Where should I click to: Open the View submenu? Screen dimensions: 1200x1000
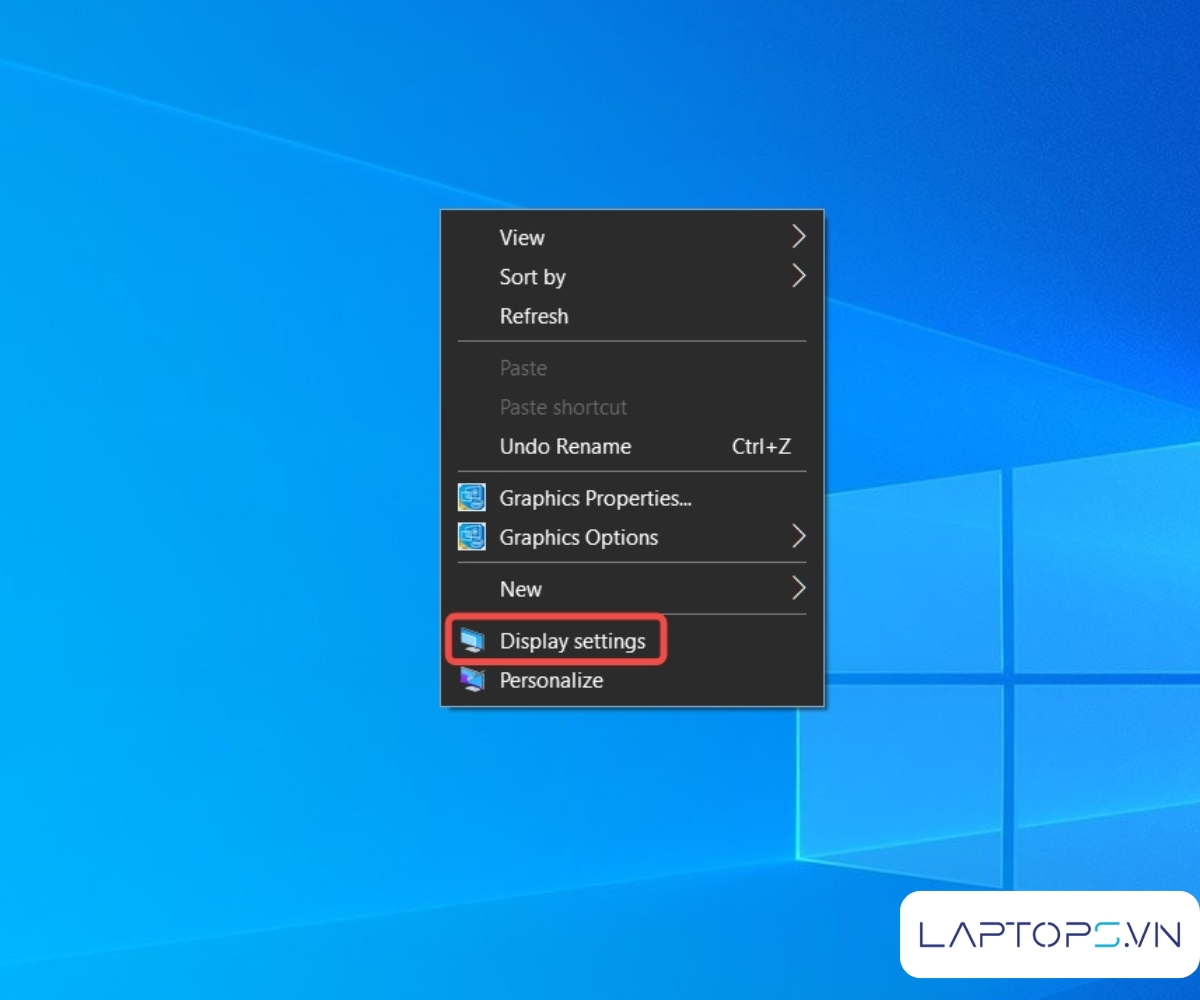632,237
